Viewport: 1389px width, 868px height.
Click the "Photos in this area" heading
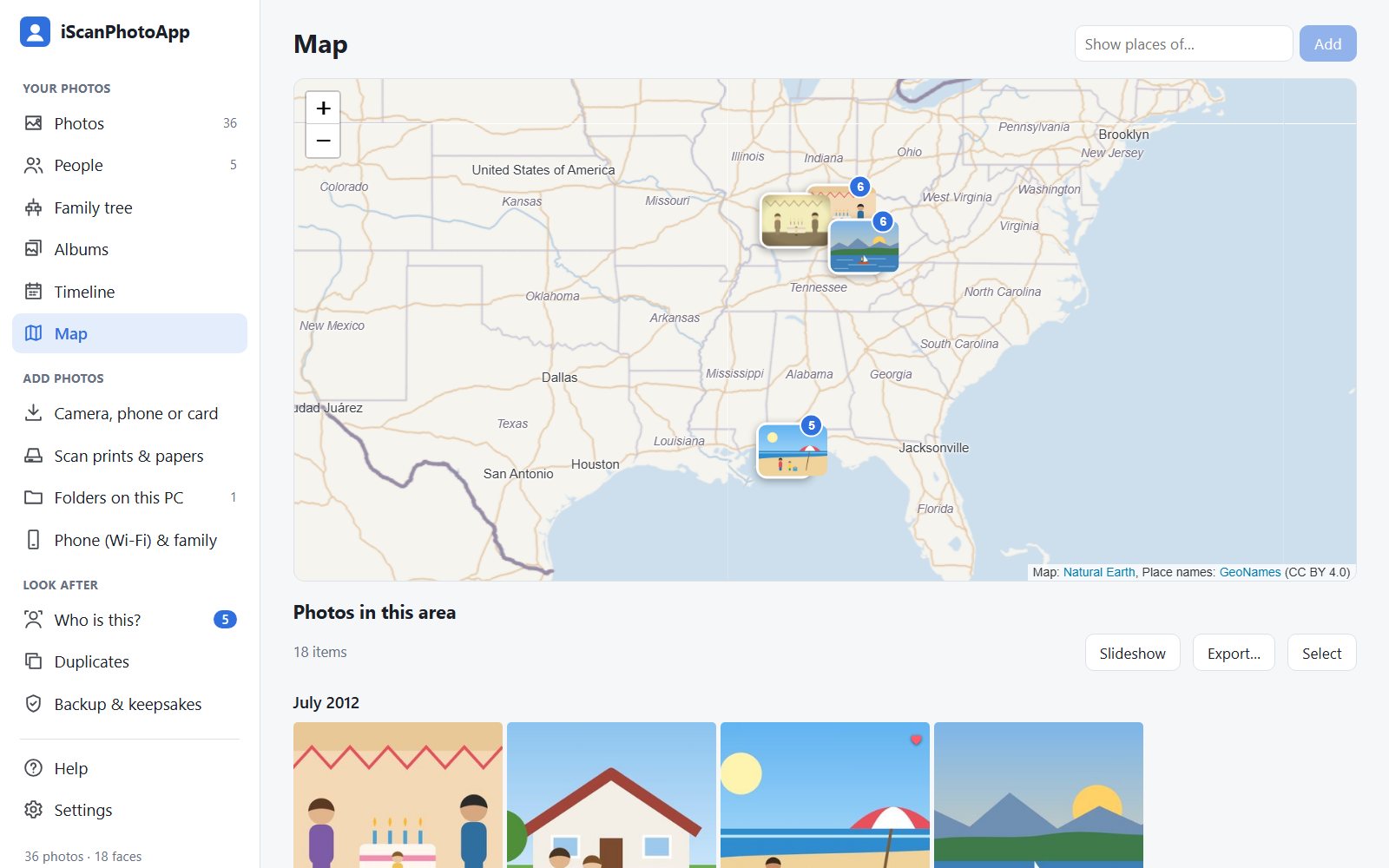pos(374,612)
